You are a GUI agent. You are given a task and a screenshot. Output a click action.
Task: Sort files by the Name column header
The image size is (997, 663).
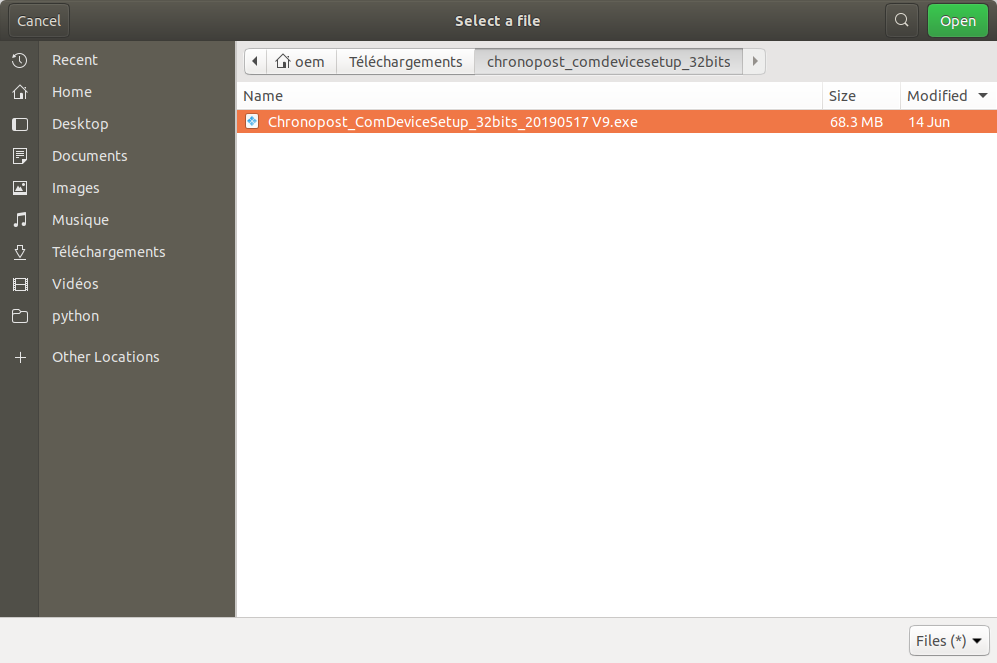(x=263, y=96)
